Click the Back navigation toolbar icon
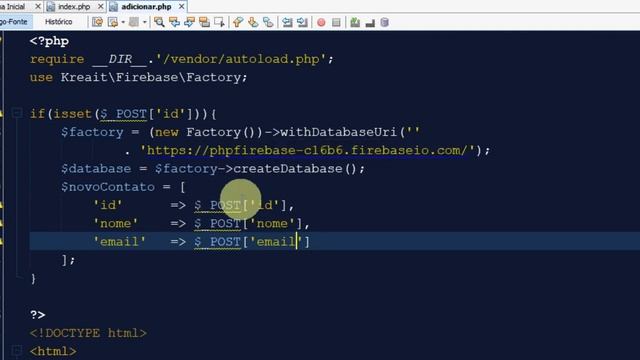Image resolution: width=640 pixels, height=360 pixels. click(x=113, y=22)
